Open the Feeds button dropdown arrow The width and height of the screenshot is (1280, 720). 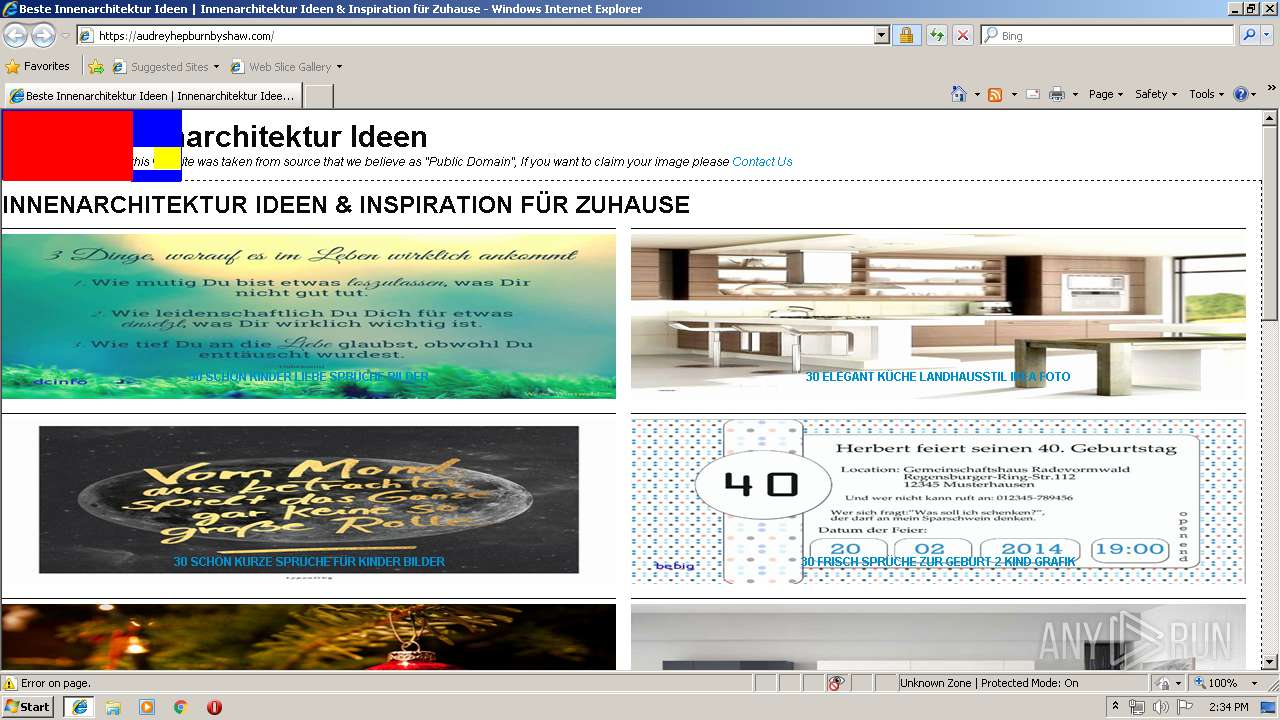click(x=1013, y=94)
